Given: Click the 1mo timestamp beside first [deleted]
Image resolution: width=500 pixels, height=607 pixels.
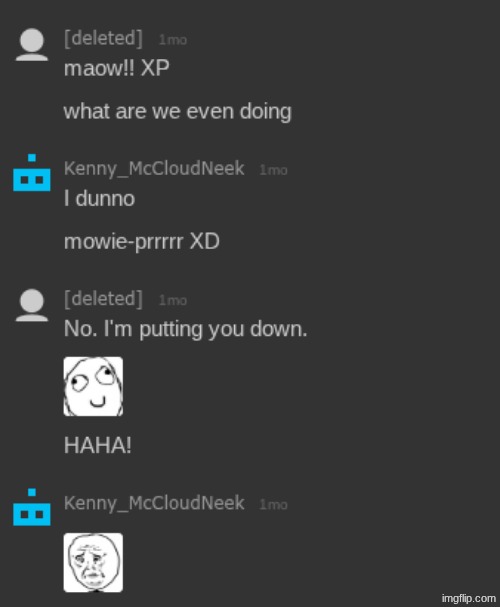Looking at the screenshot, I should coord(173,39).
